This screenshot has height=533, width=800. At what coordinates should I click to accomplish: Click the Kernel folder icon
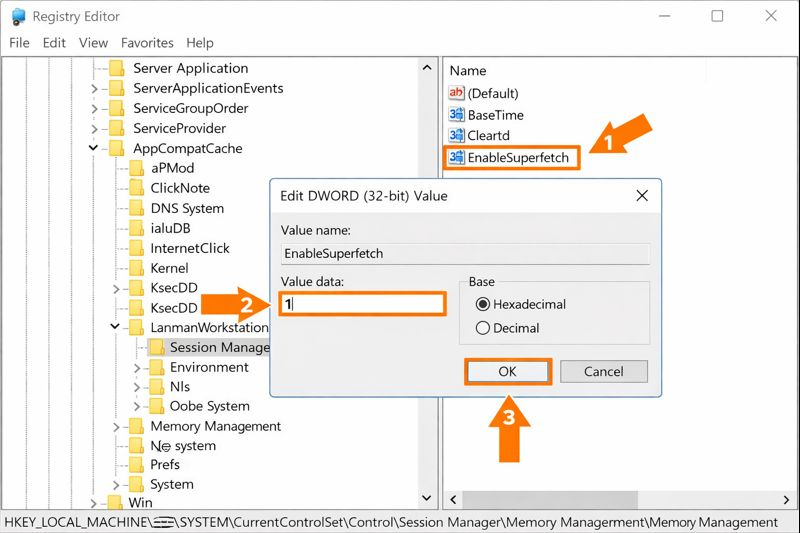pos(136,268)
